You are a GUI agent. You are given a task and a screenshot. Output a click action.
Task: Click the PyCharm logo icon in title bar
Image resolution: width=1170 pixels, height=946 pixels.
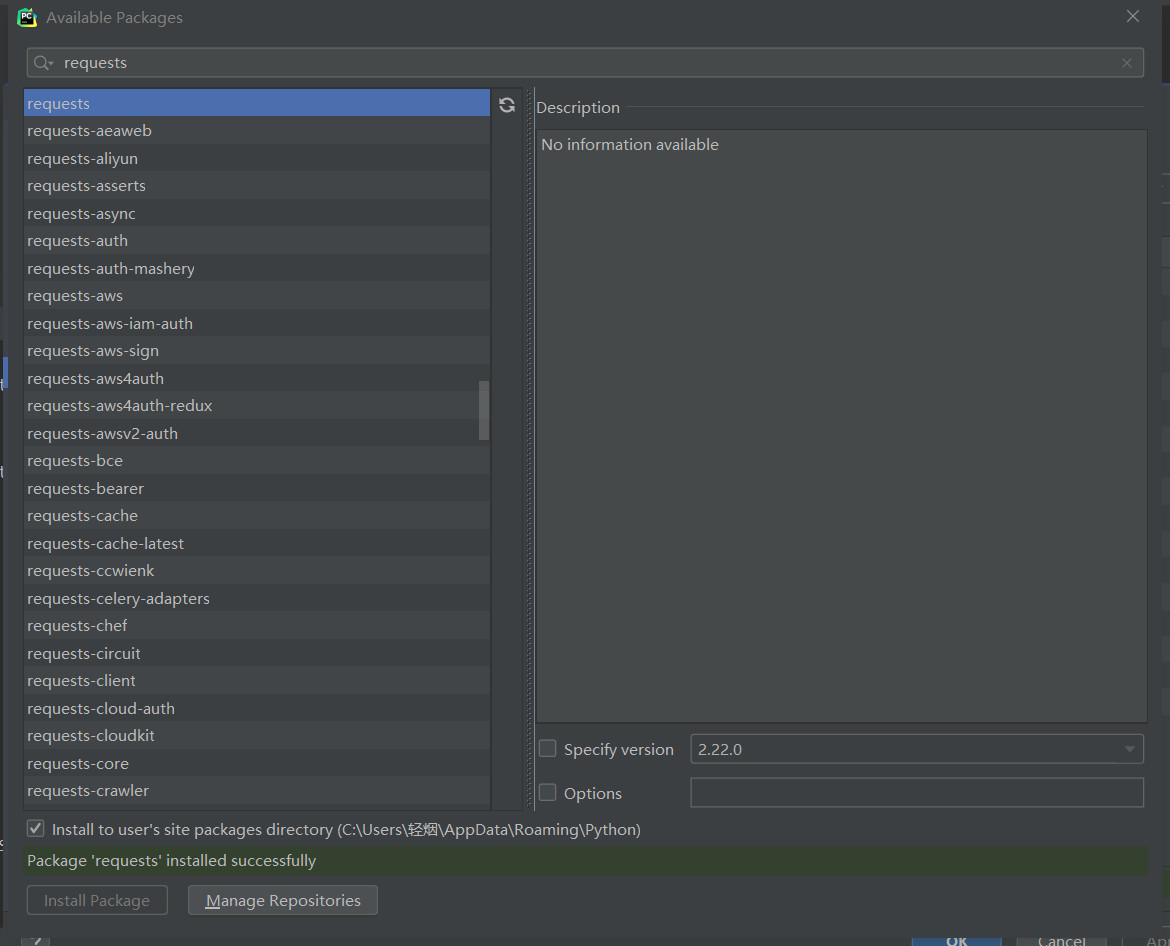pyautogui.click(x=27, y=17)
